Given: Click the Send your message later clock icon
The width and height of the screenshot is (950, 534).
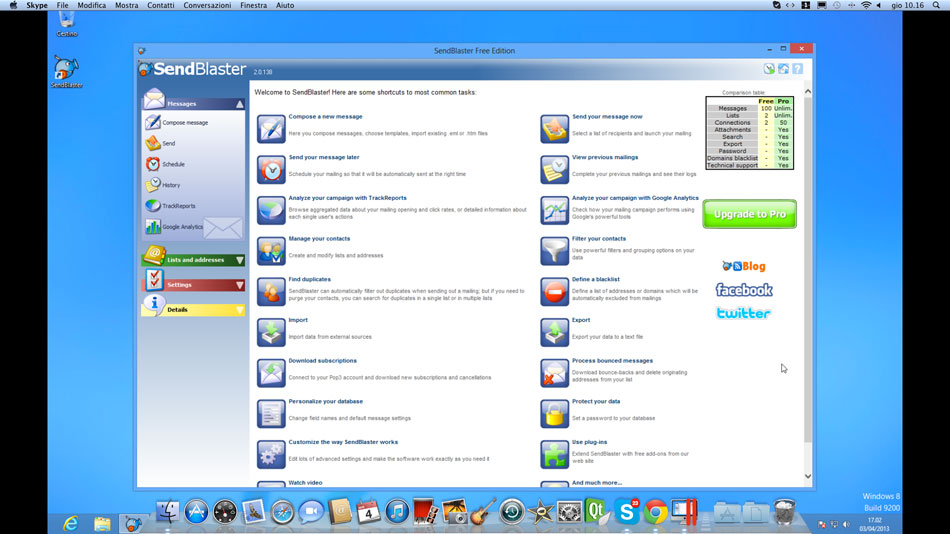Looking at the screenshot, I should 271,169.
